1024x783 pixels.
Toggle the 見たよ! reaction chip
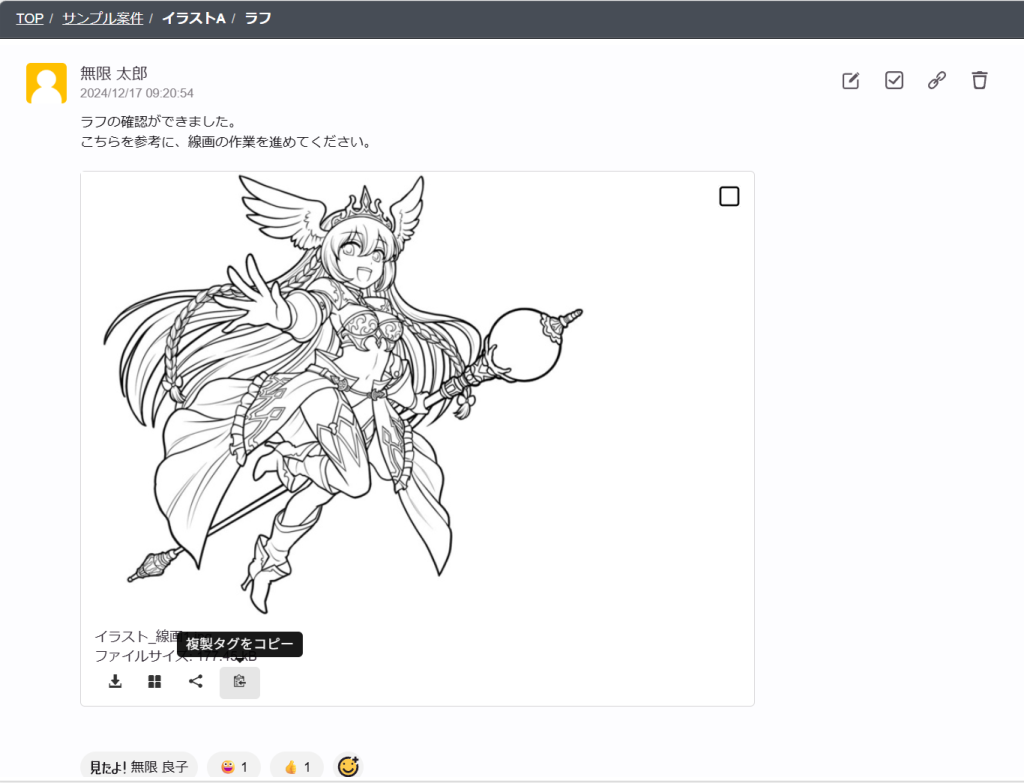(x=139, y=767)
